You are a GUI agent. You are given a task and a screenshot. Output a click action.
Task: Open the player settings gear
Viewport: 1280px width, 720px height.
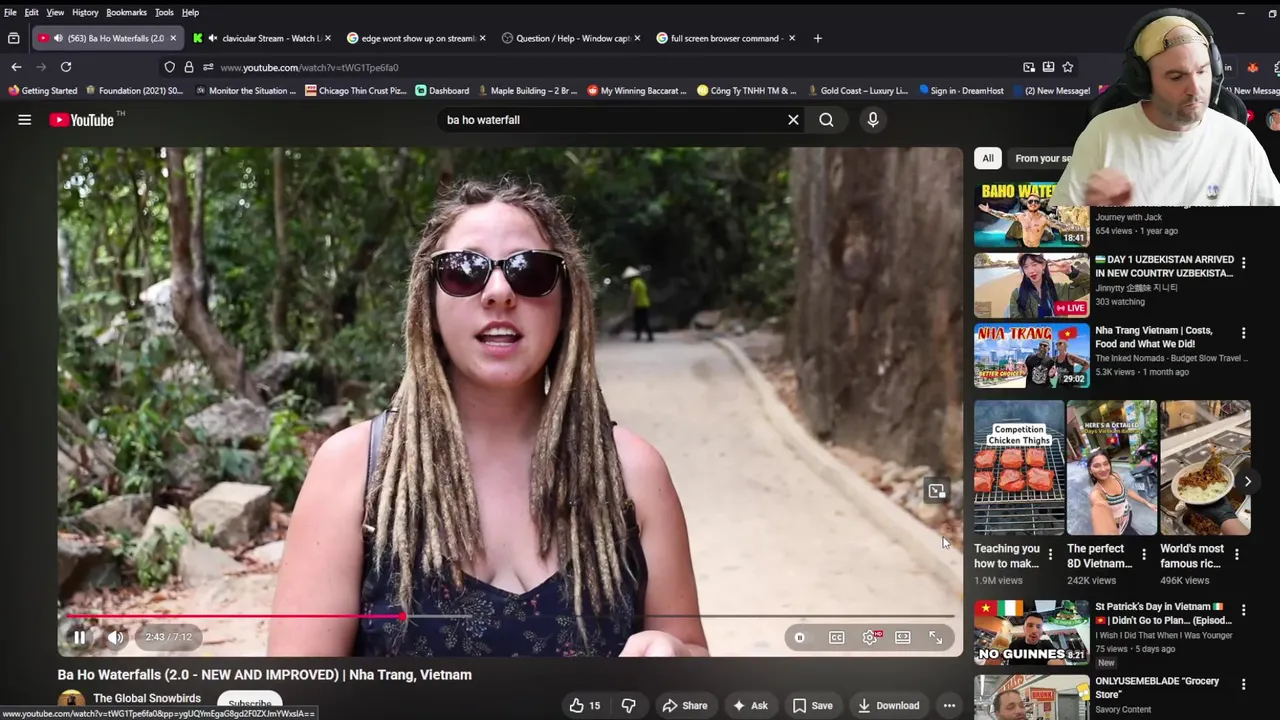[870, 637]
